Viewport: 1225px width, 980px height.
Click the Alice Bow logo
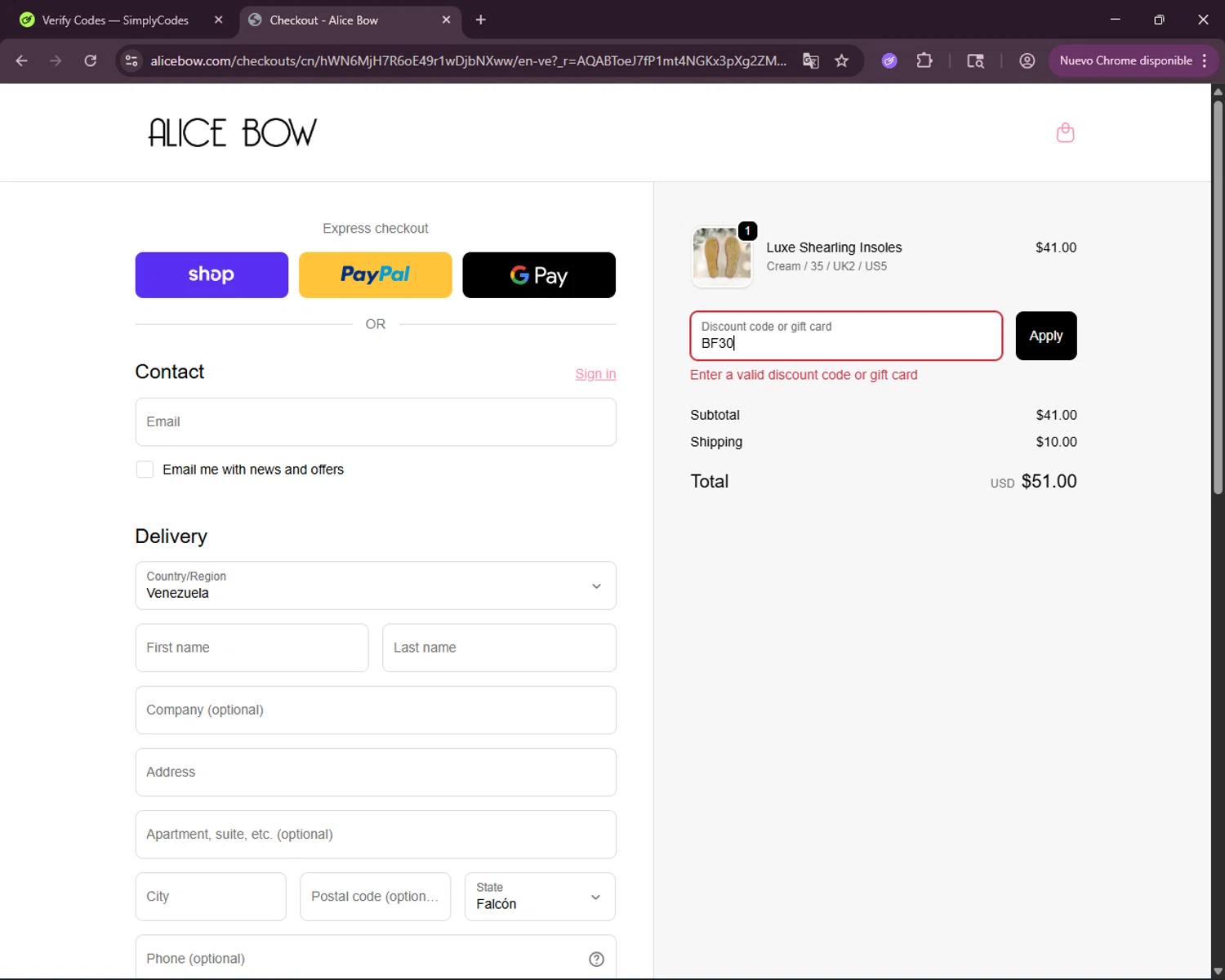click(232, 132)
